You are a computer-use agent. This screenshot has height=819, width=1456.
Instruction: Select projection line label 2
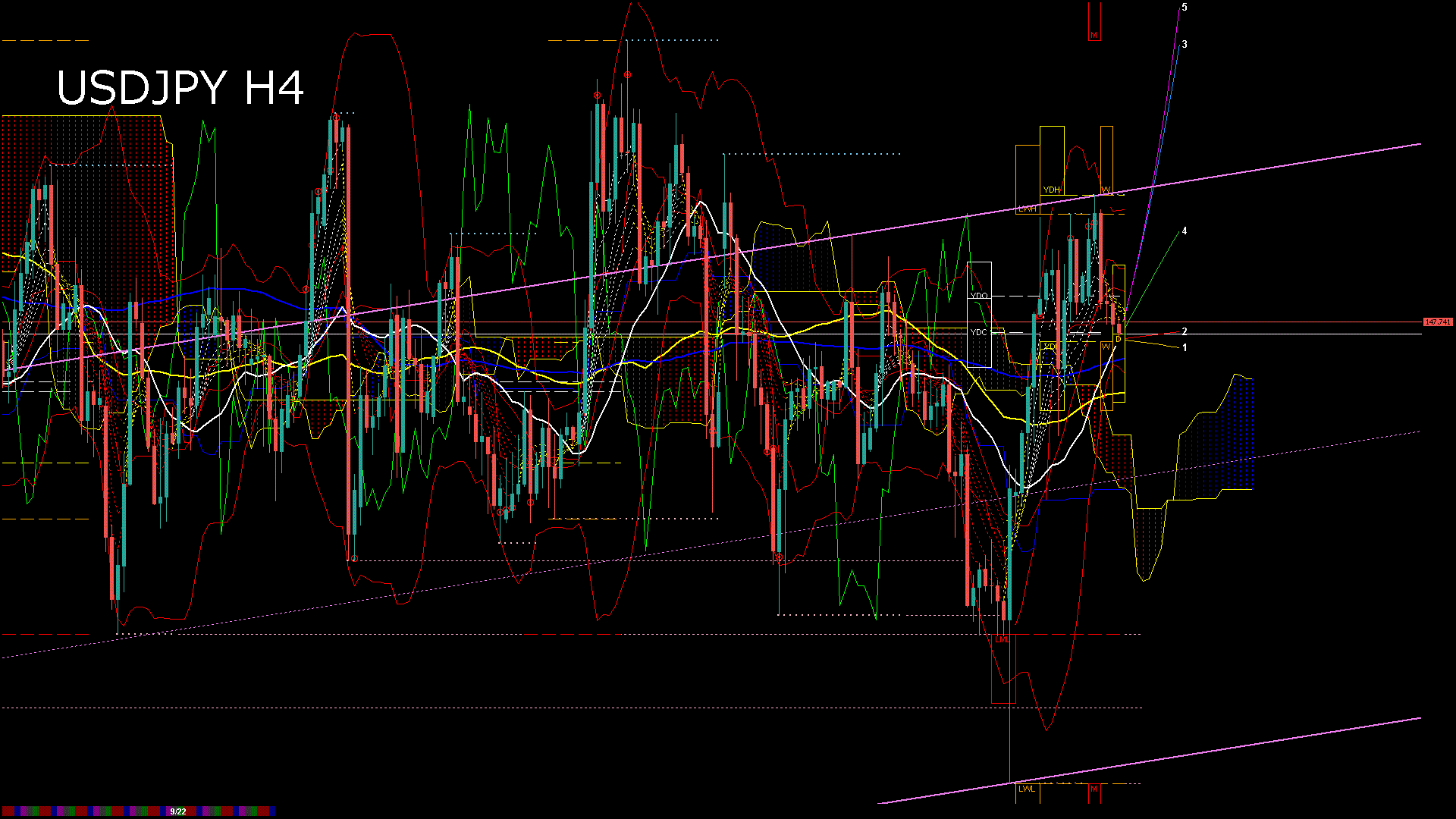[x=1185, y=332]
